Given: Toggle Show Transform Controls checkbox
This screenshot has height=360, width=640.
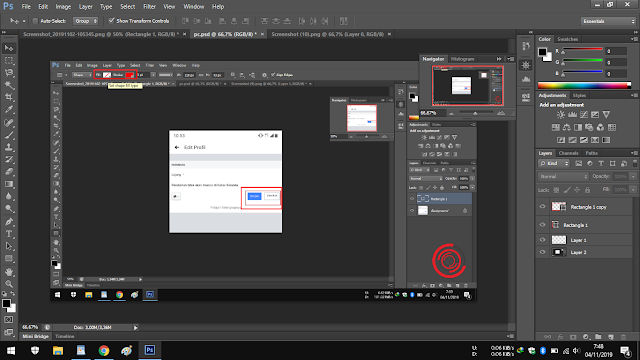Looking at the screenshot, I should click(x=111, y=20).
